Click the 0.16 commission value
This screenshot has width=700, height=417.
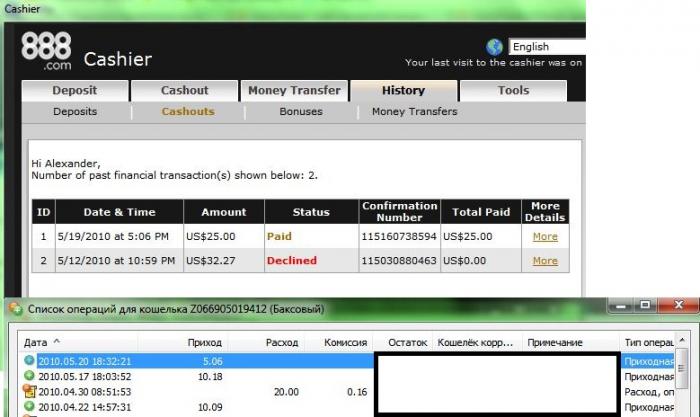357,392
